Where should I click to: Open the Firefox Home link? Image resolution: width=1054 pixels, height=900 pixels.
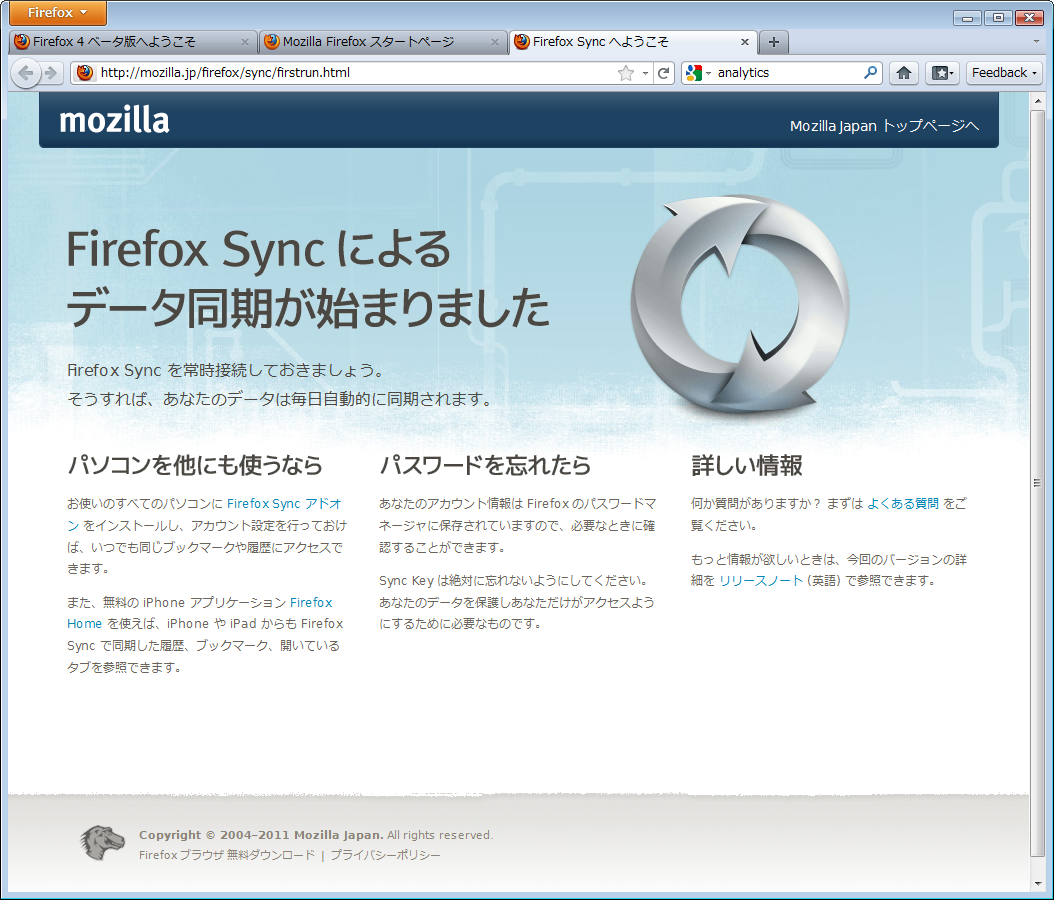coord(311,602)
